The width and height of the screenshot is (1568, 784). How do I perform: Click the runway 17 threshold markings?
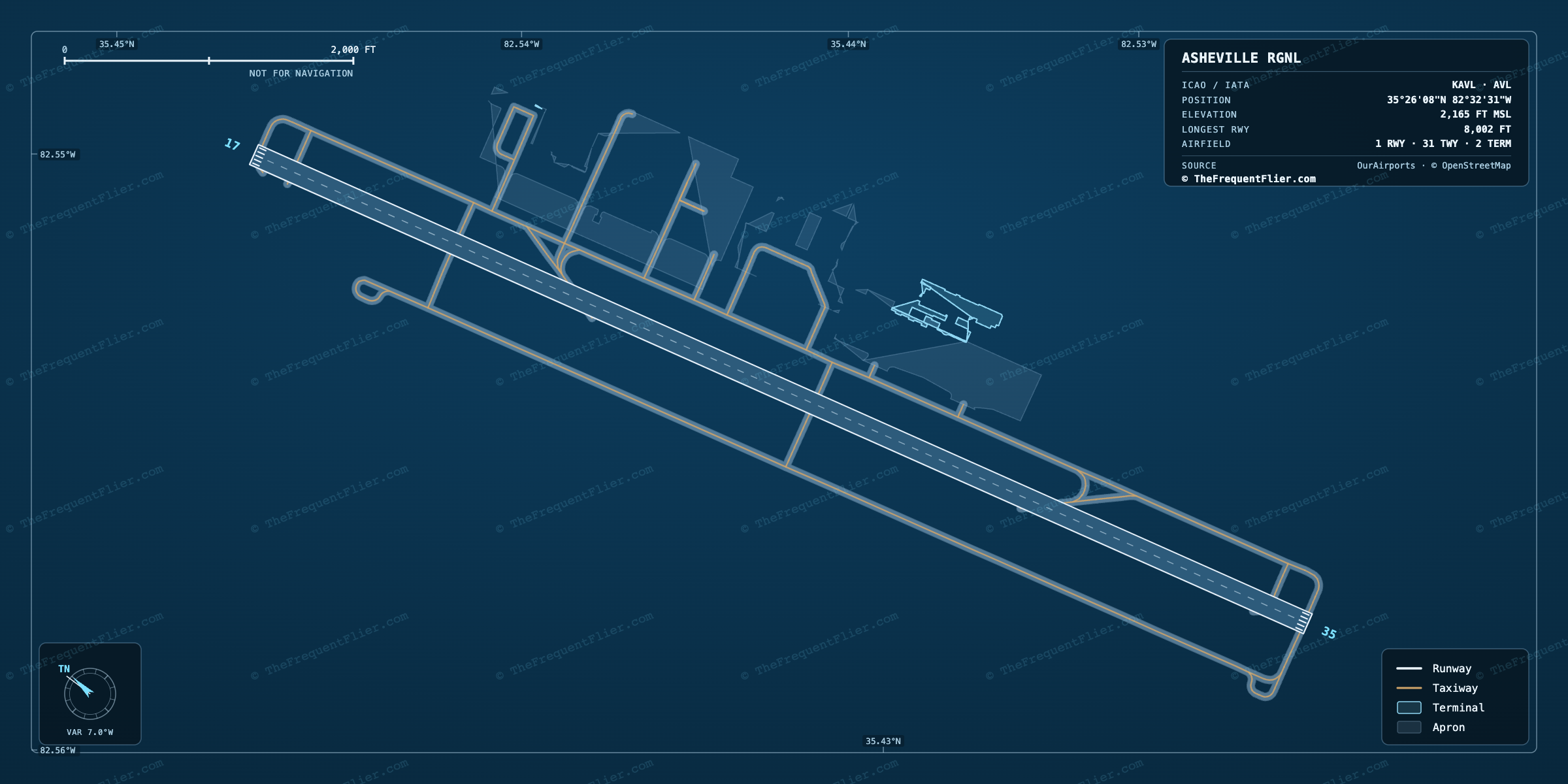[x=258, y=156]
